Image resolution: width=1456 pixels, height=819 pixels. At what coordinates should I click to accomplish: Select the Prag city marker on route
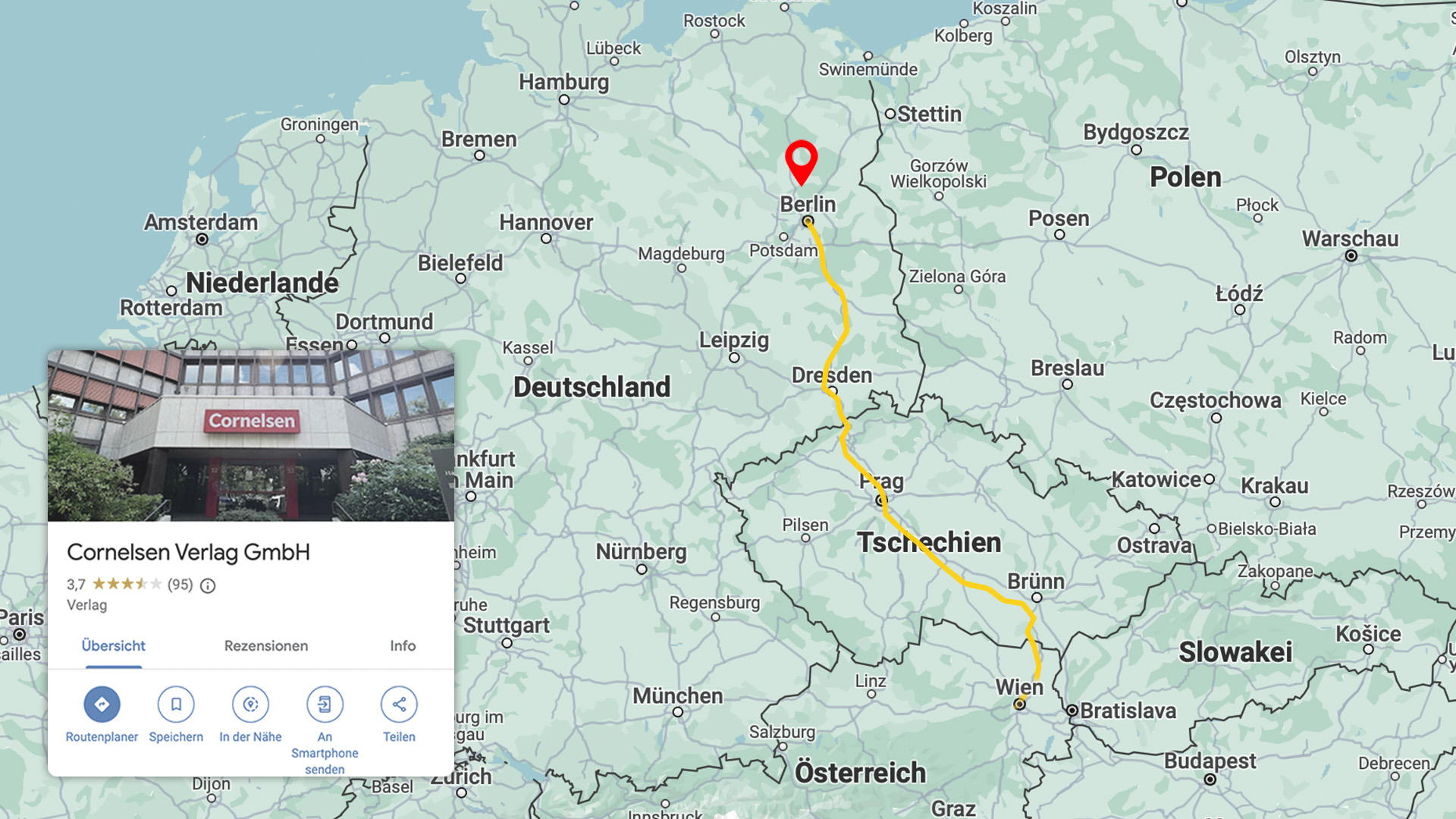pyautogui.click(x=880, y=500)
